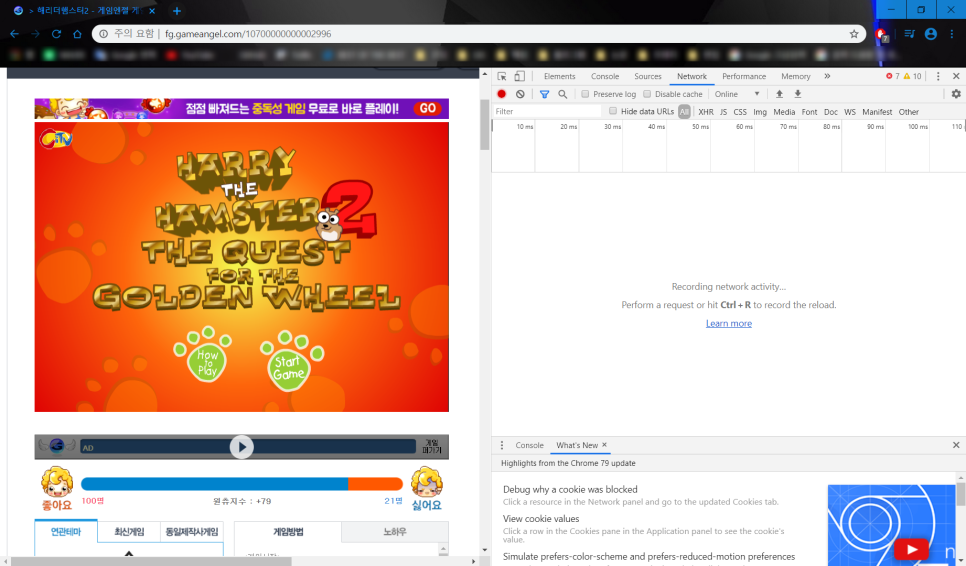Filter requests by Img
The height and width of the screenshot is (566, 966).
click(760, 112)
